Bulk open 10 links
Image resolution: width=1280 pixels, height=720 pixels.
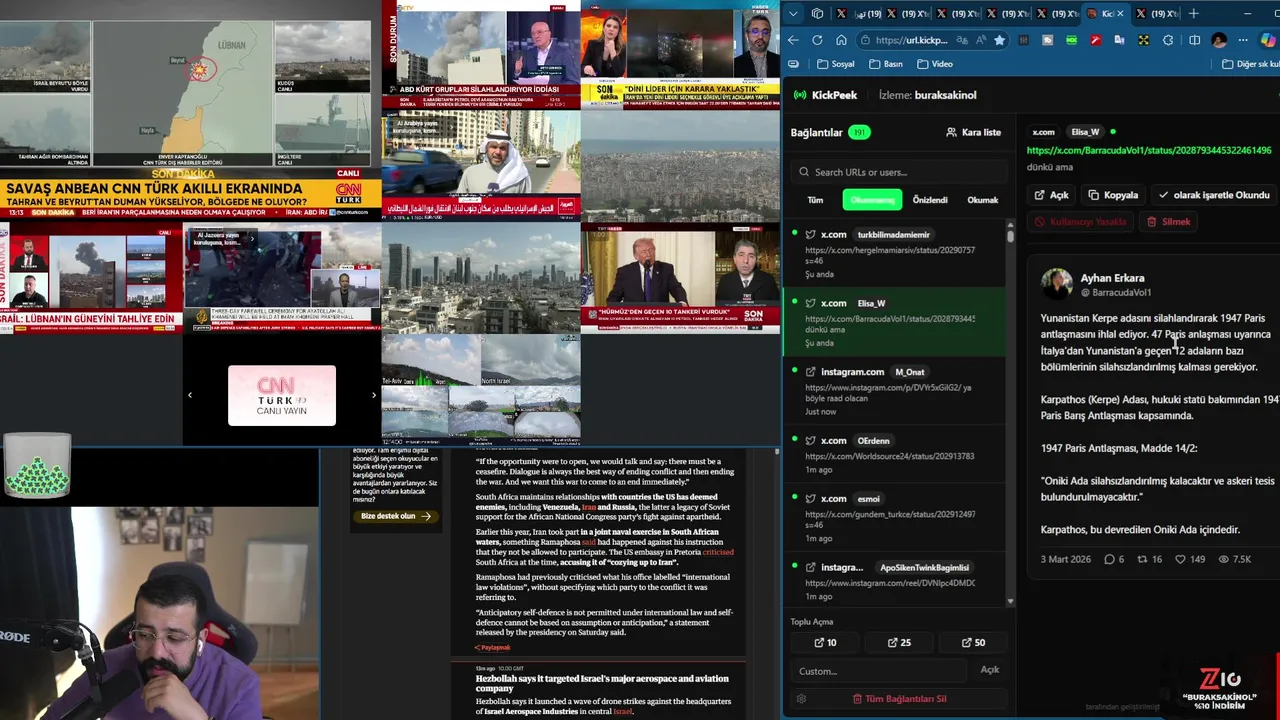coord(825,643)
